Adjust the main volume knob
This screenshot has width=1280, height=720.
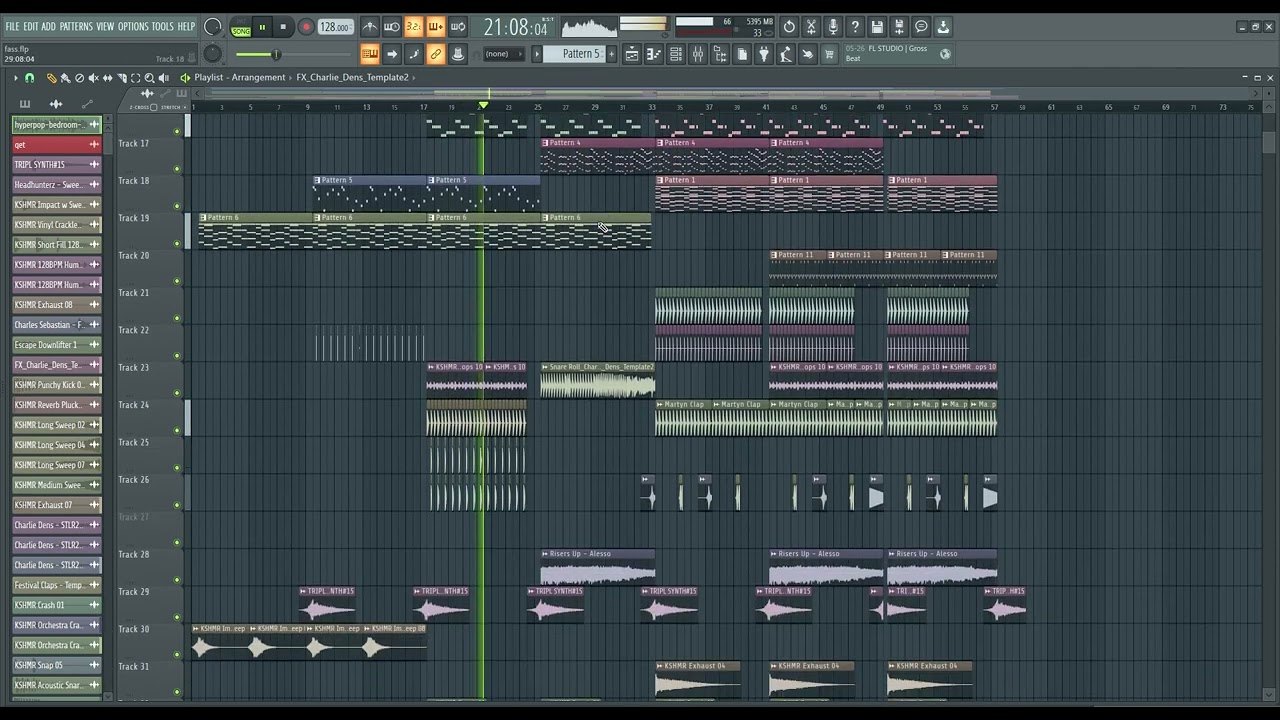[213, 28]
